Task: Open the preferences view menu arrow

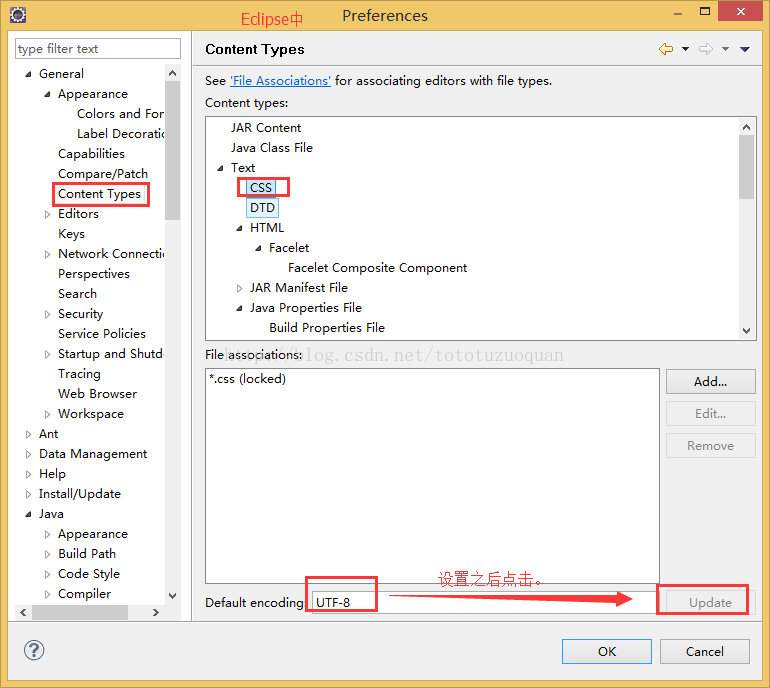Action: (745, 49)
